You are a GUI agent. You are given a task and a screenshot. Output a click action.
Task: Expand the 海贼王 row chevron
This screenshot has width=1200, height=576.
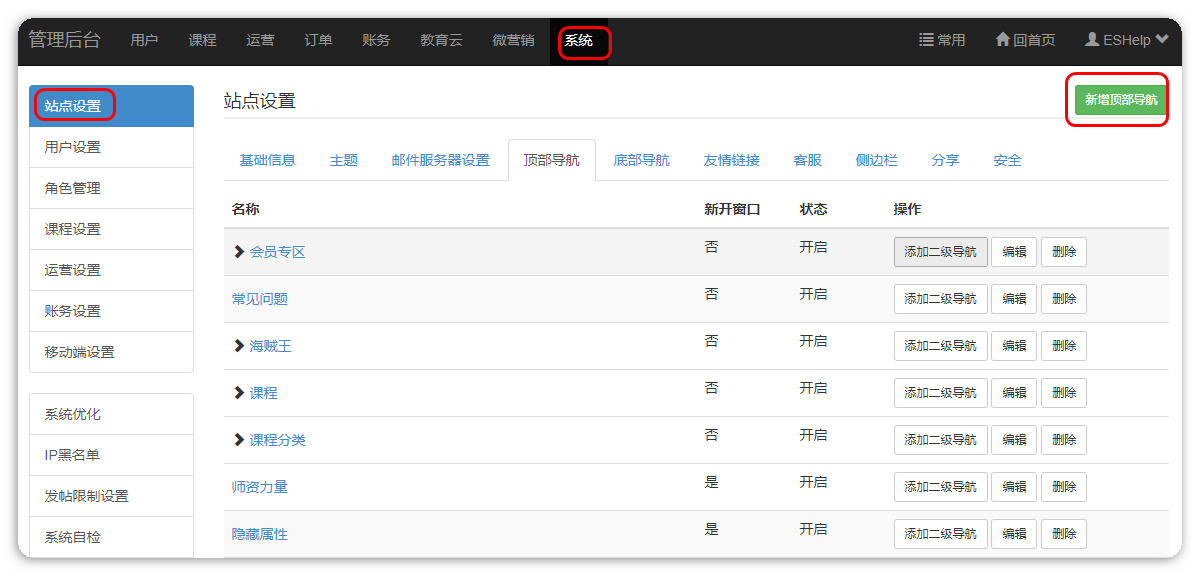(x=239, y=346)
